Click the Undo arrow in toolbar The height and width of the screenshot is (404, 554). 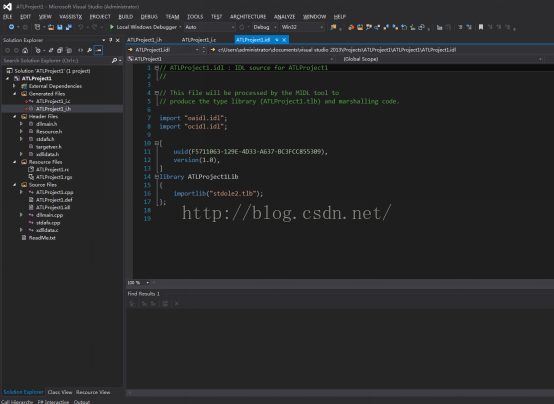81,27
